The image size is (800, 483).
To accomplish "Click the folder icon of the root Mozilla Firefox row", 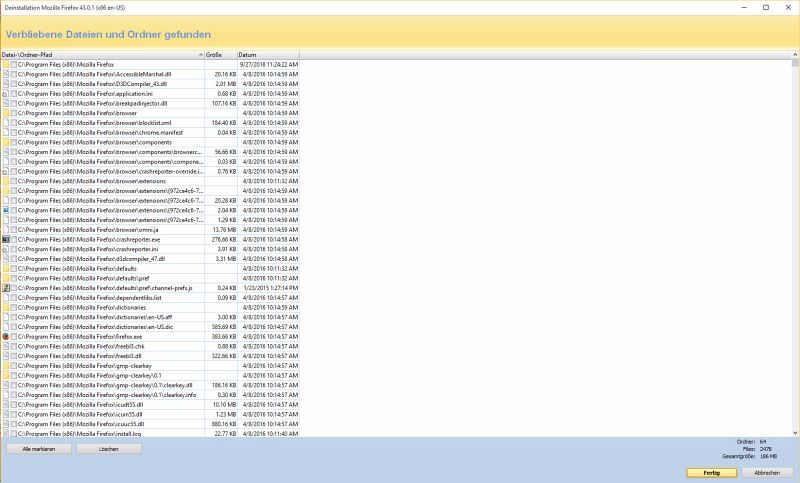I will (6, 65).
